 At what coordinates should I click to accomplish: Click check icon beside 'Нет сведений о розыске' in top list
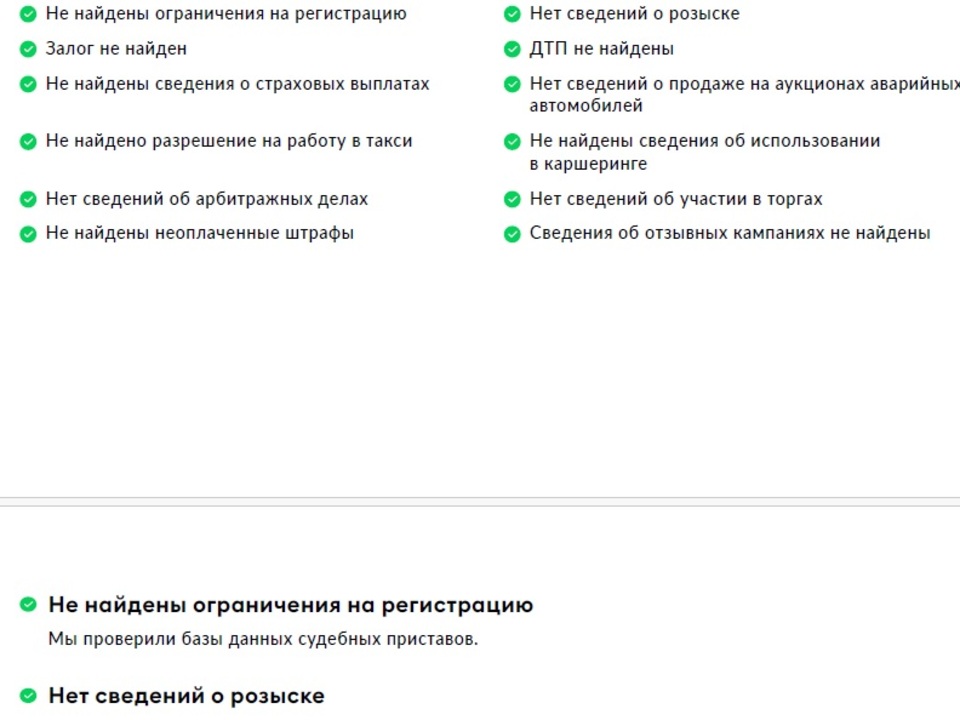(512, 15)
